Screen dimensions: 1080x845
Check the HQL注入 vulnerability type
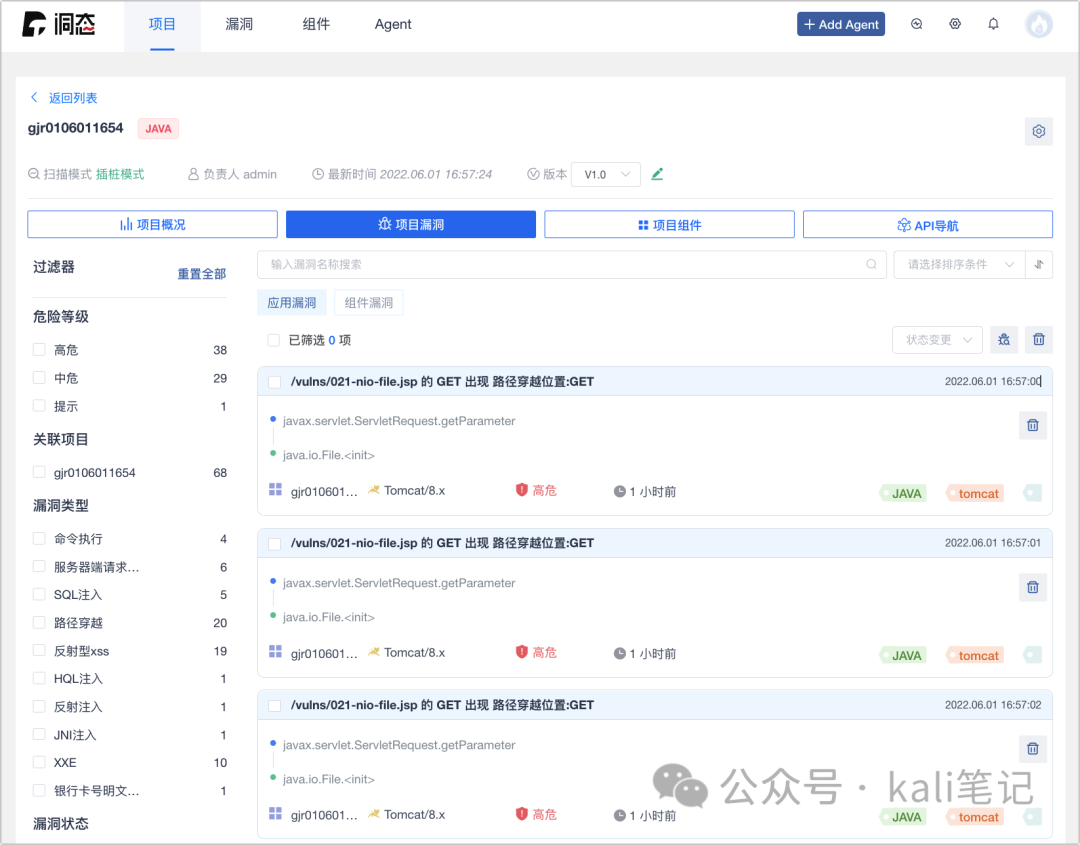point(39,678)
